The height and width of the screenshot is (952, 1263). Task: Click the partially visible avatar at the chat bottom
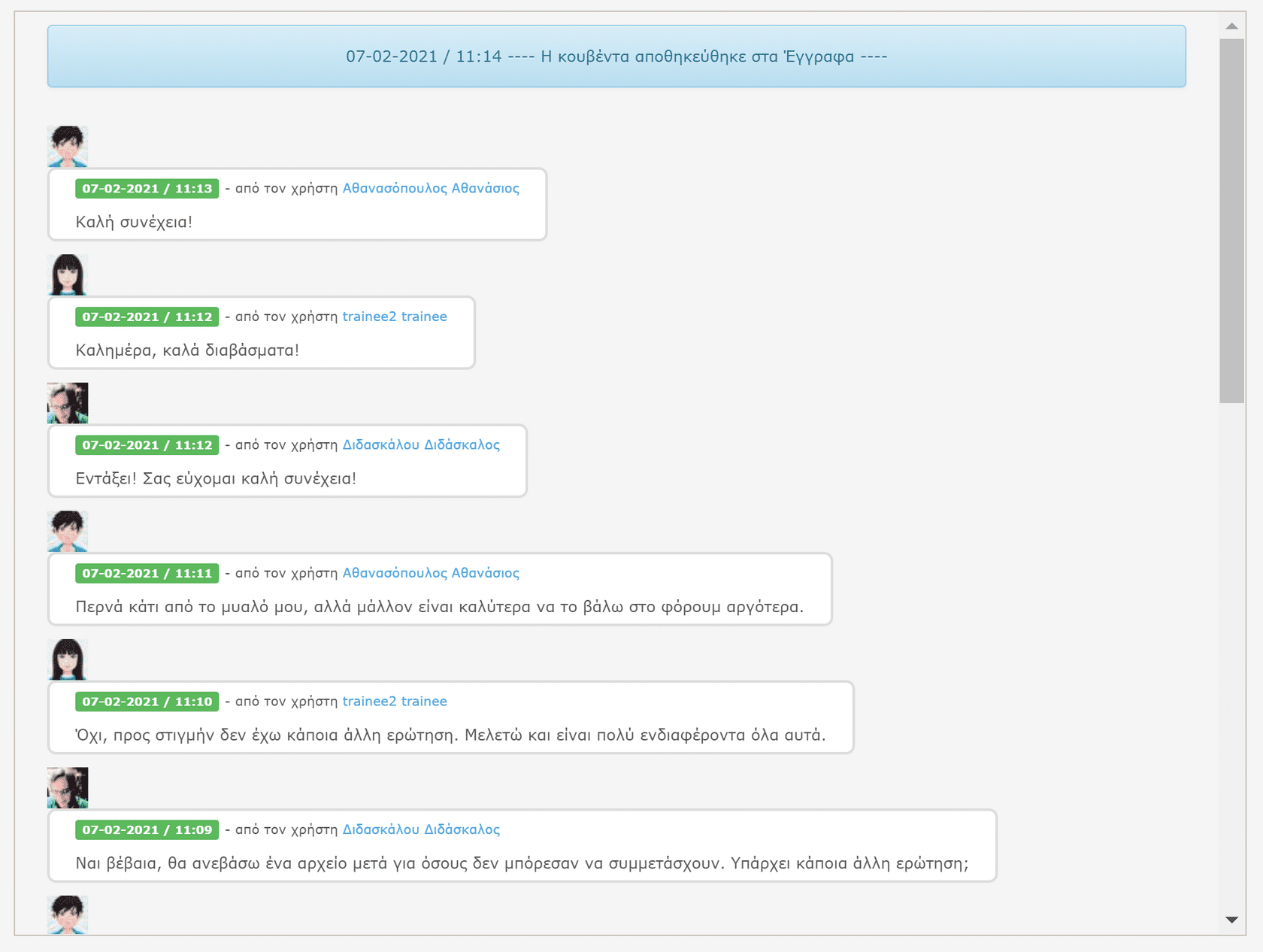68,914
